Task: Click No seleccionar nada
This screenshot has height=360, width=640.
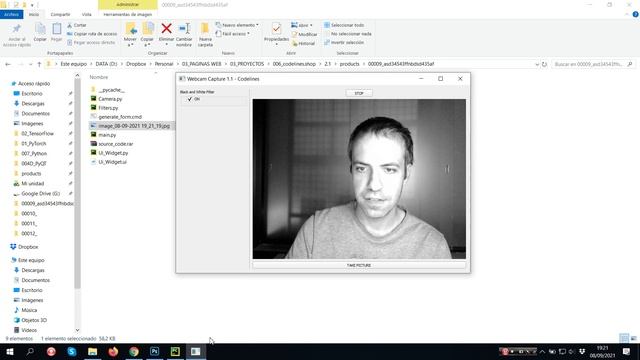Action: click(x=348, y=34)
